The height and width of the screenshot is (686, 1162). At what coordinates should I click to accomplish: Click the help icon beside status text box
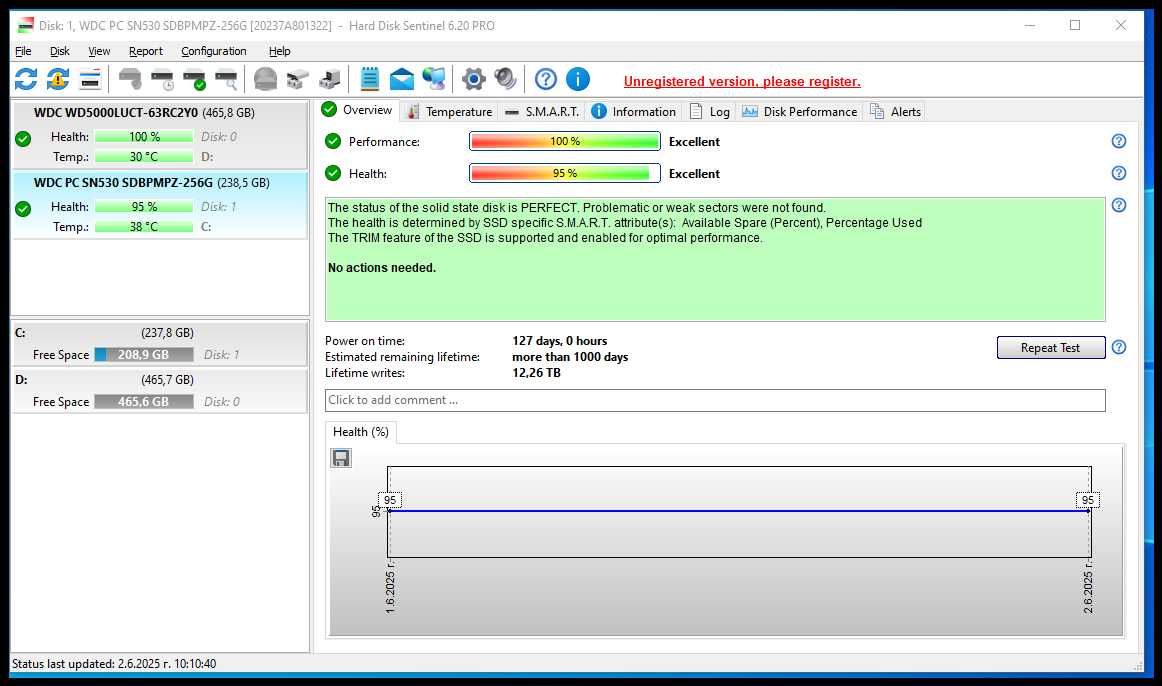(1118, 204)
